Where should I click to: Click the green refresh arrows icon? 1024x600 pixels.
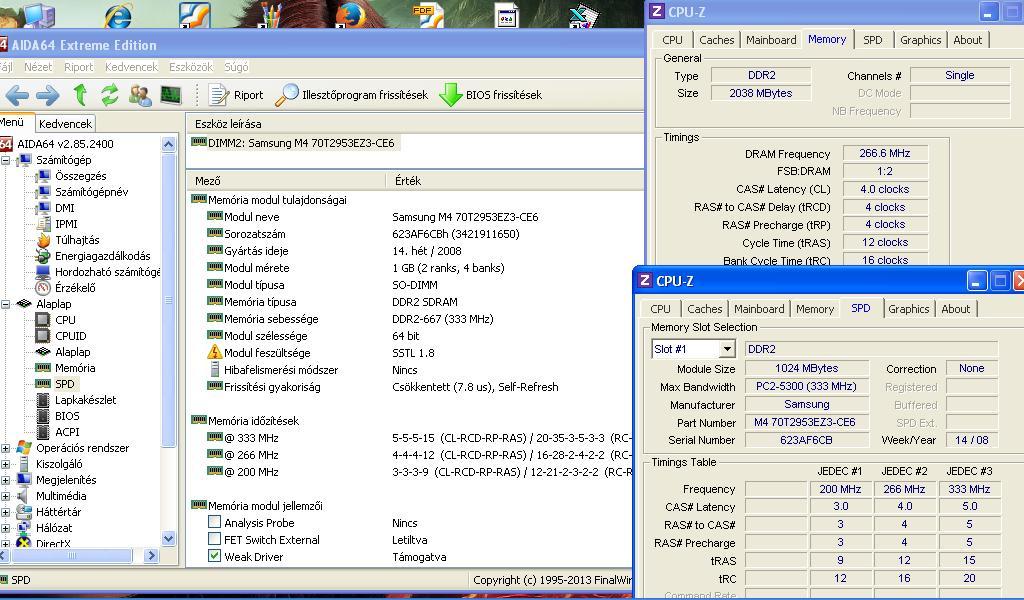pos(110,95)
